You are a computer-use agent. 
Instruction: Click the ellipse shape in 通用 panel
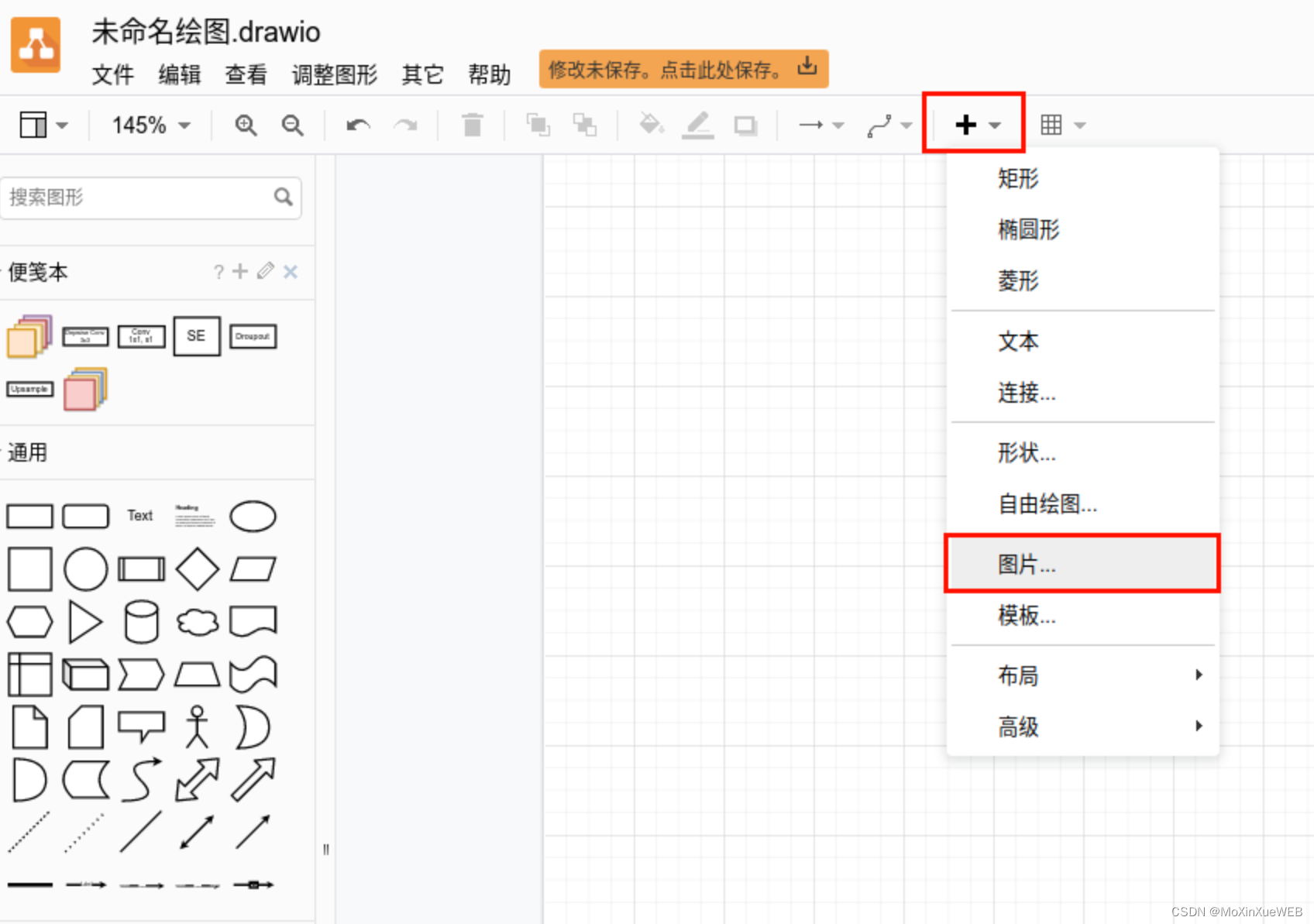pos(253,516)
